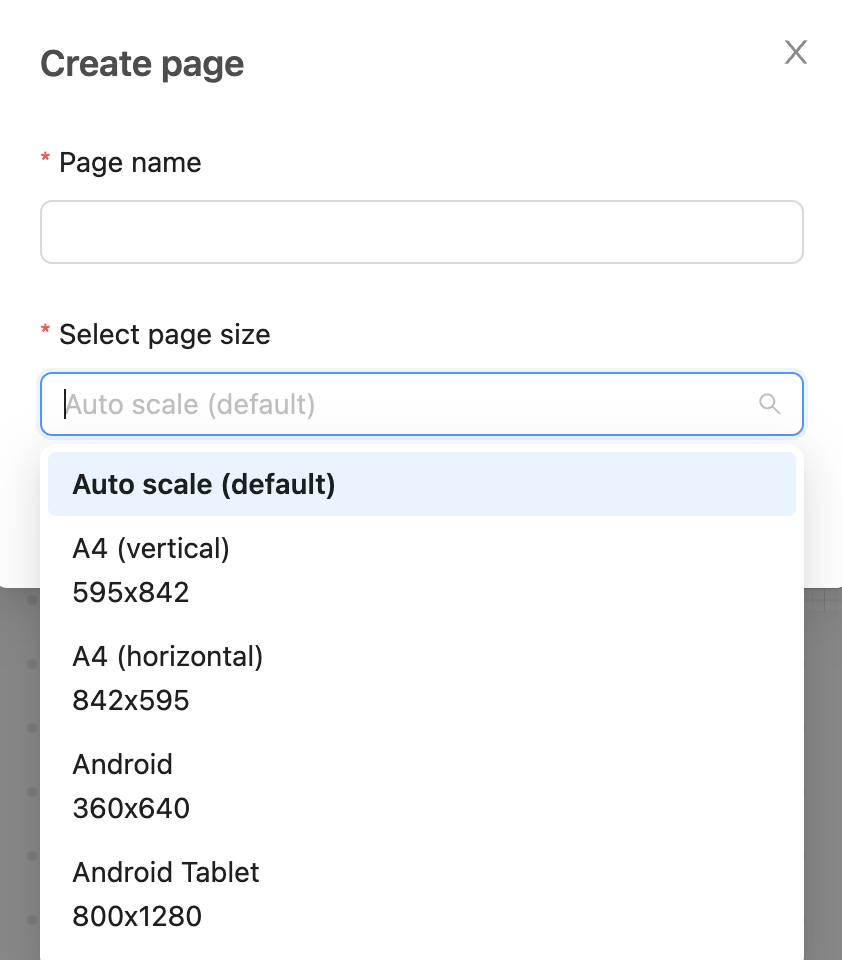Click the search magnifier icon

point(769,404)
